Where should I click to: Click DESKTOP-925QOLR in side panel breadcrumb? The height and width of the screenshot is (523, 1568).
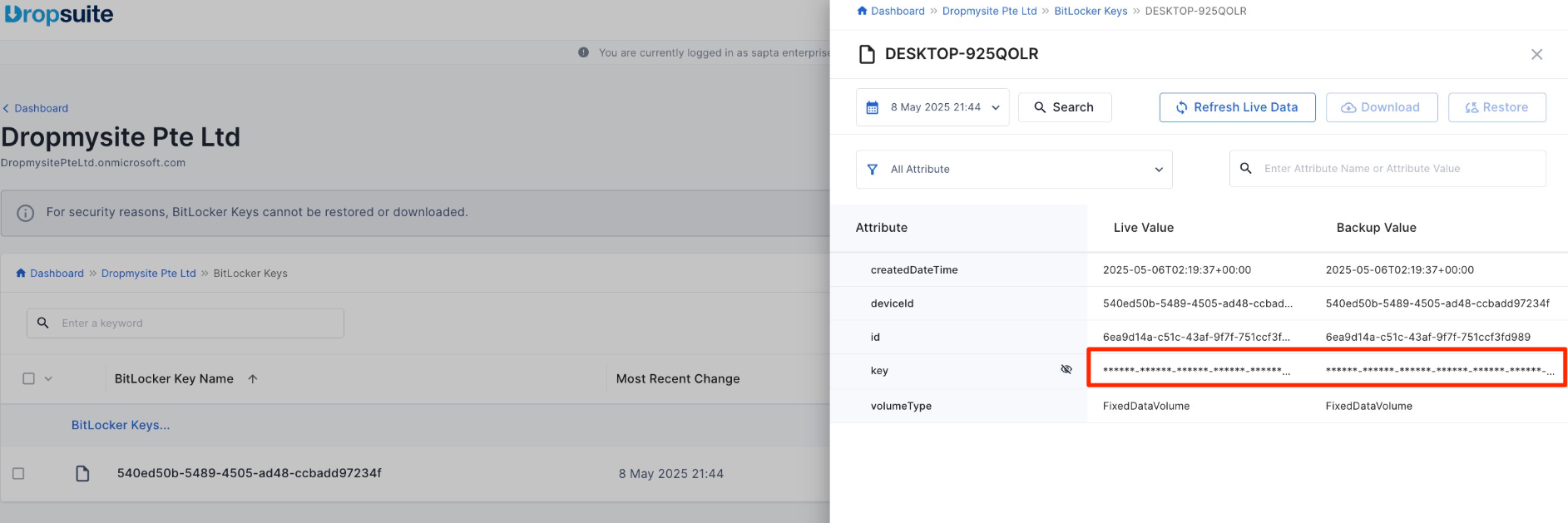point(1195,11)
